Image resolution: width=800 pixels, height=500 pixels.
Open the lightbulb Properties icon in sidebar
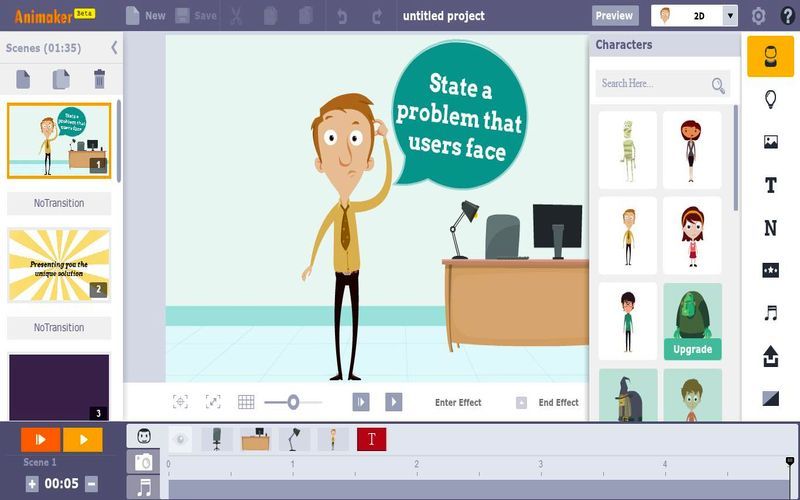point(770,99)
